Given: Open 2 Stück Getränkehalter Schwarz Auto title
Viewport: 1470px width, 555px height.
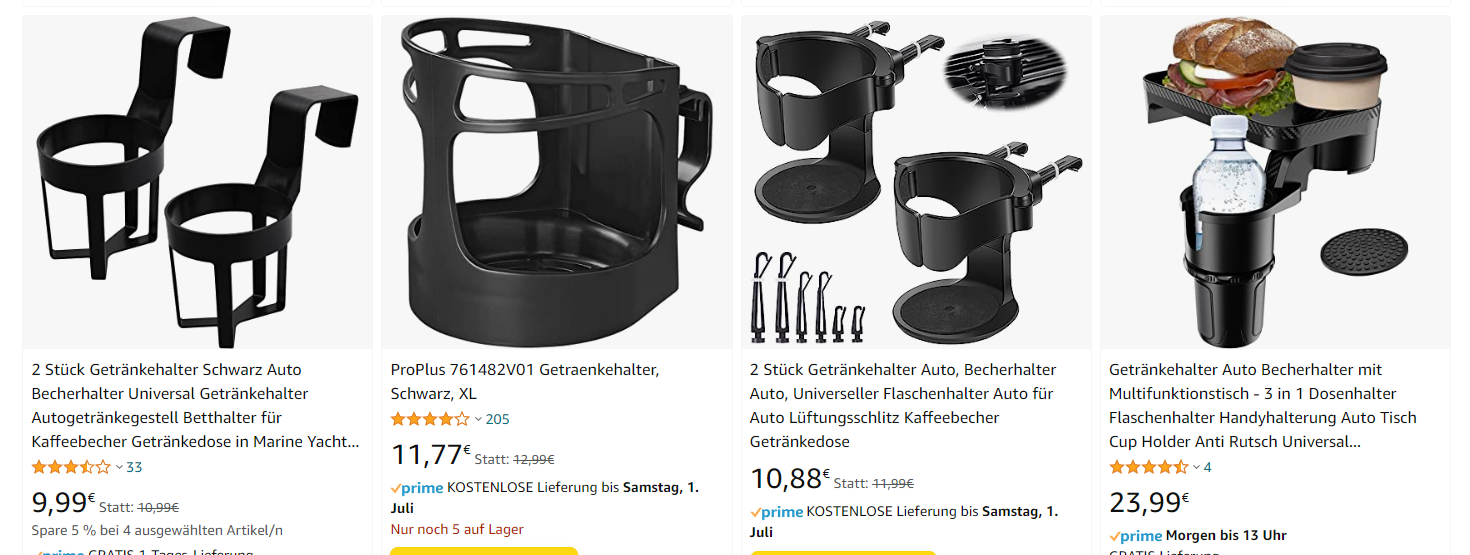Looking at the screenshot, I should (x=195, y=406).
